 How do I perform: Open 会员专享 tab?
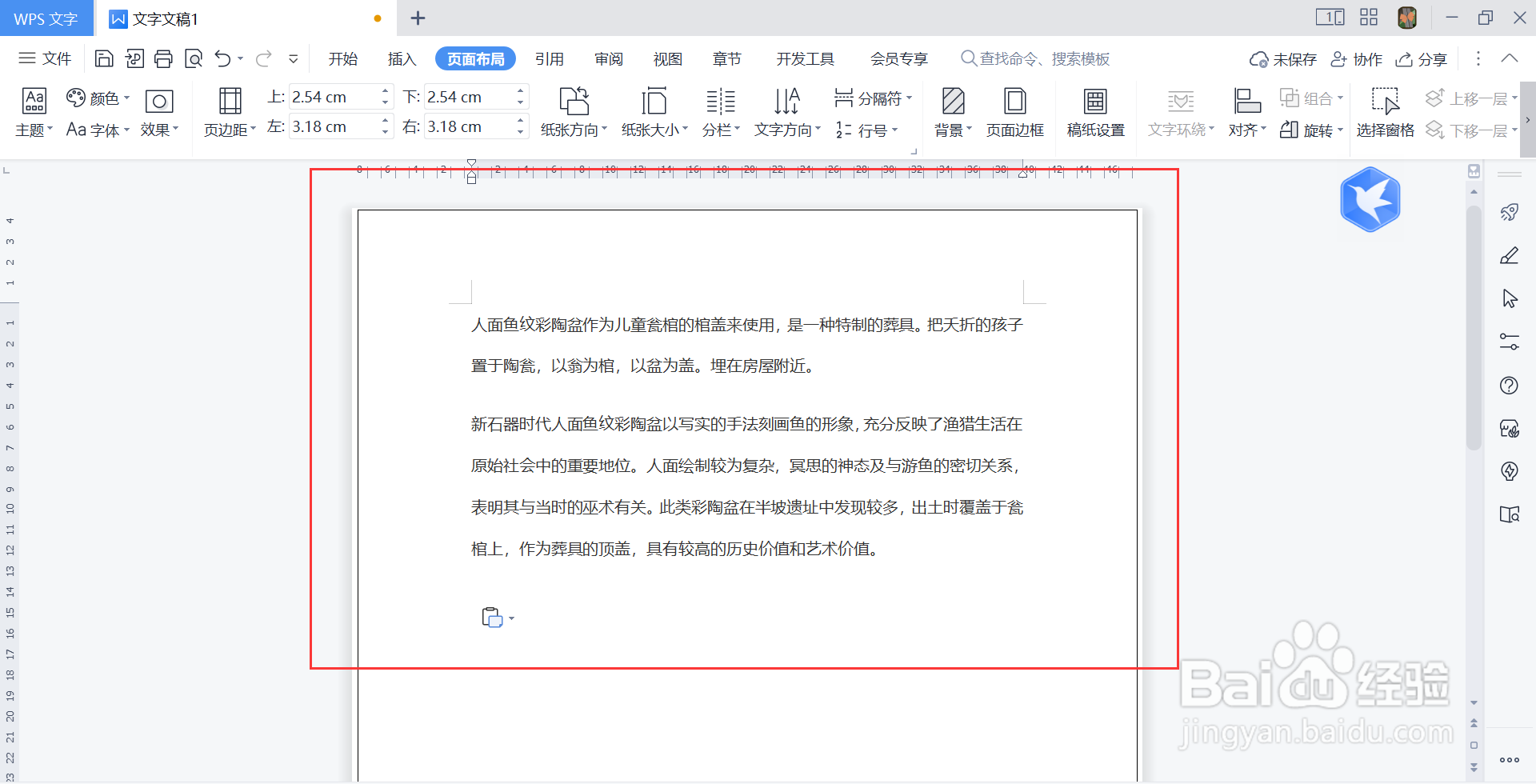tap(899, 58)
